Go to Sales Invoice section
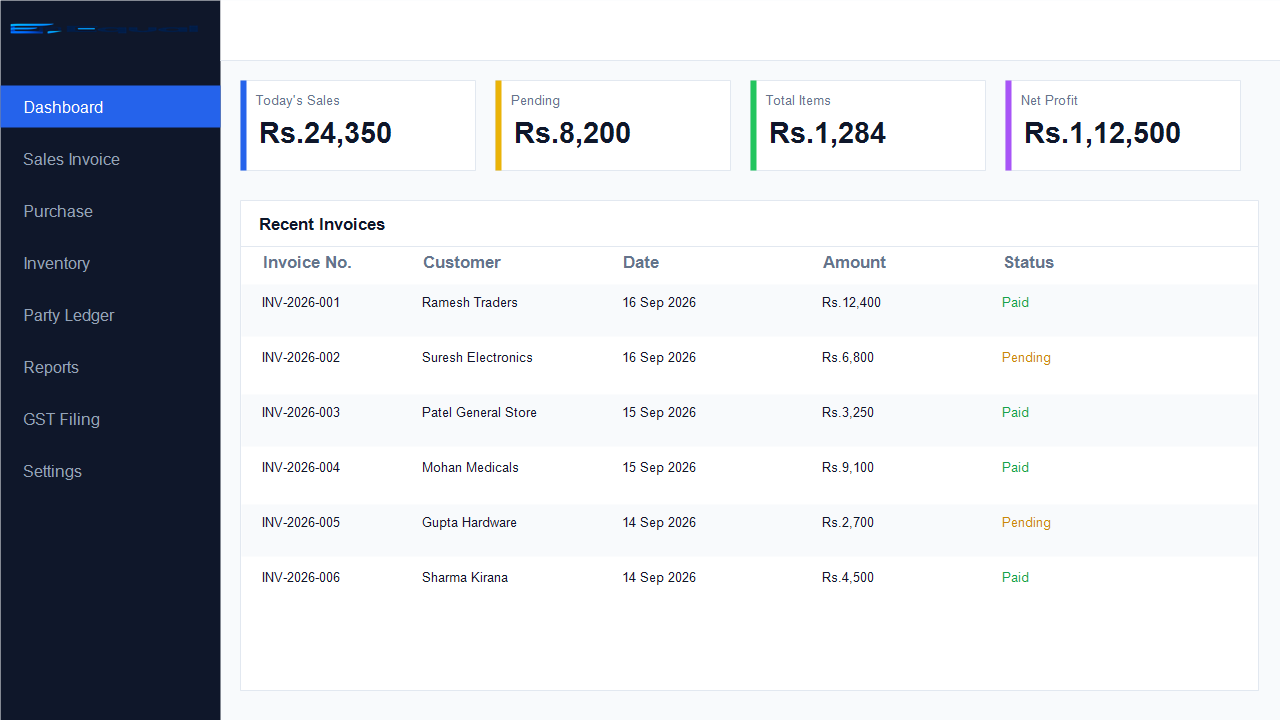This screenshot has height=720, width=1280. point(110,159)
